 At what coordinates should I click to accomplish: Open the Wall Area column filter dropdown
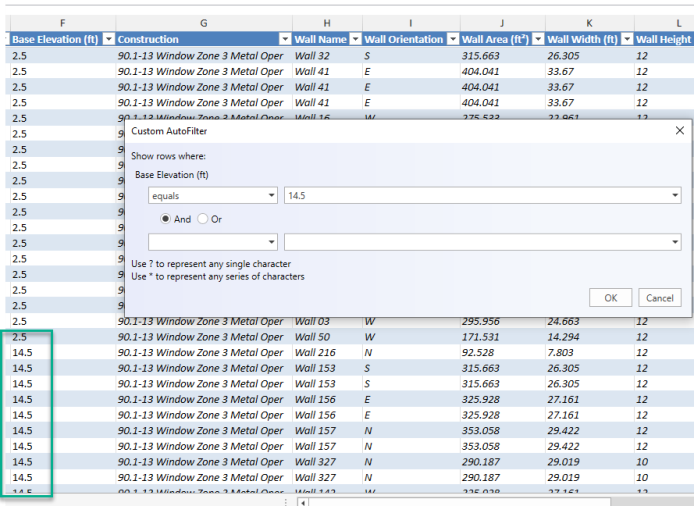tap(538, 39)
